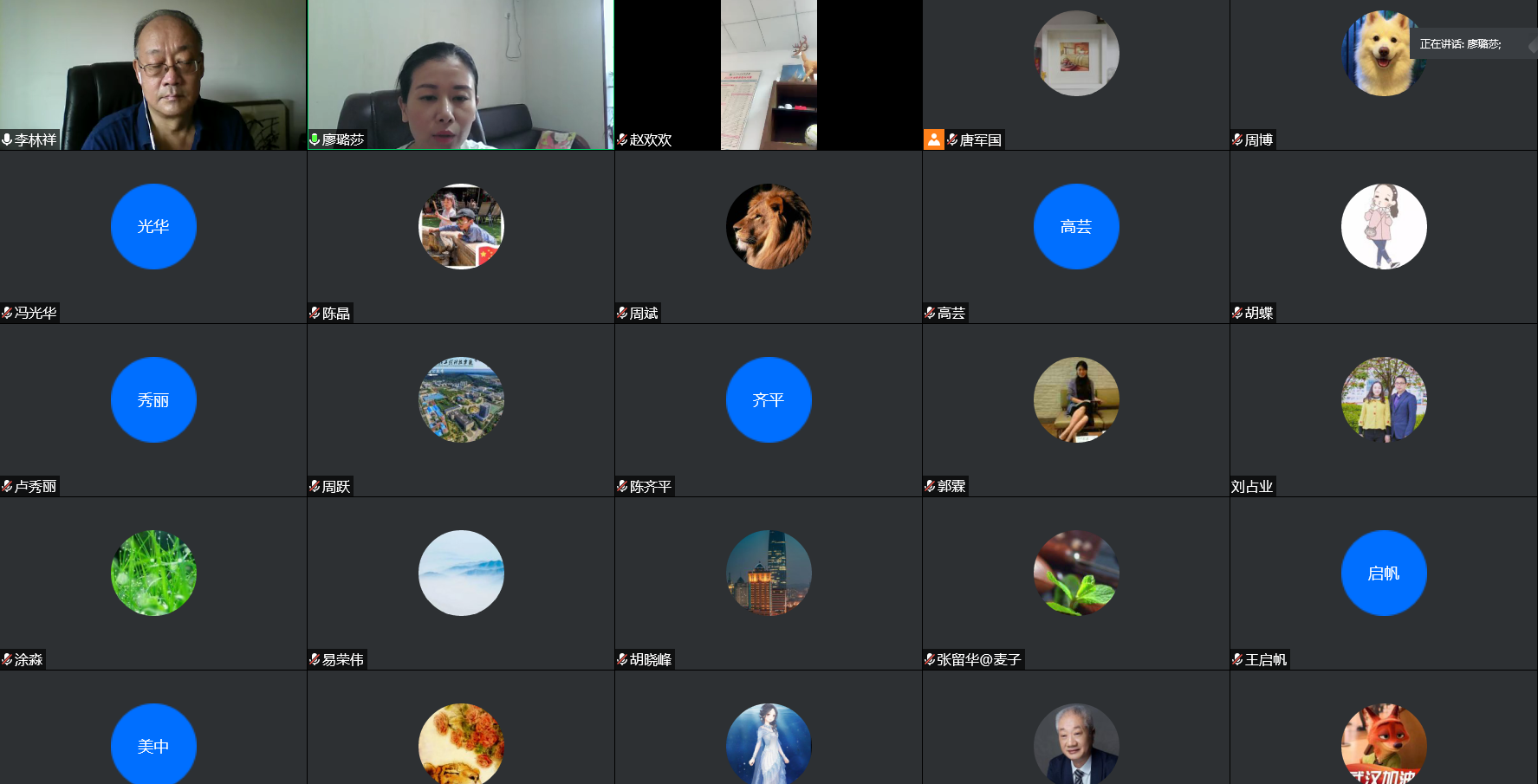Click the muted mic icon beside 胡蝶
Image resolution: width=1538 pixels, height=784 pixels.
coord(1237,313)
